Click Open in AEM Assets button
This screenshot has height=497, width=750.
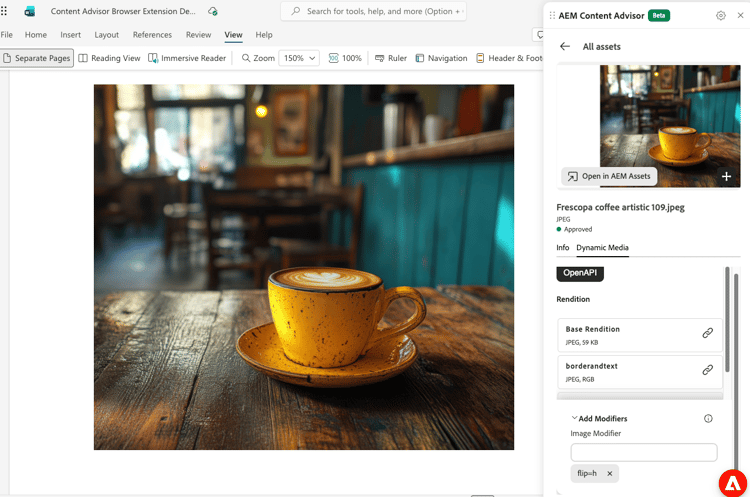609,176
